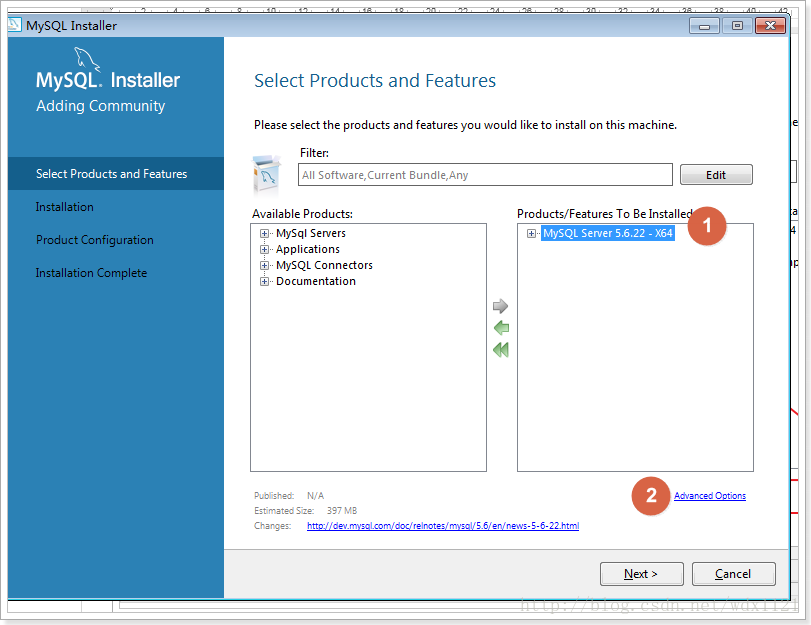
Task: Select Documentation in Available Products
Action: pyautogui.click(x=316, y=281)
